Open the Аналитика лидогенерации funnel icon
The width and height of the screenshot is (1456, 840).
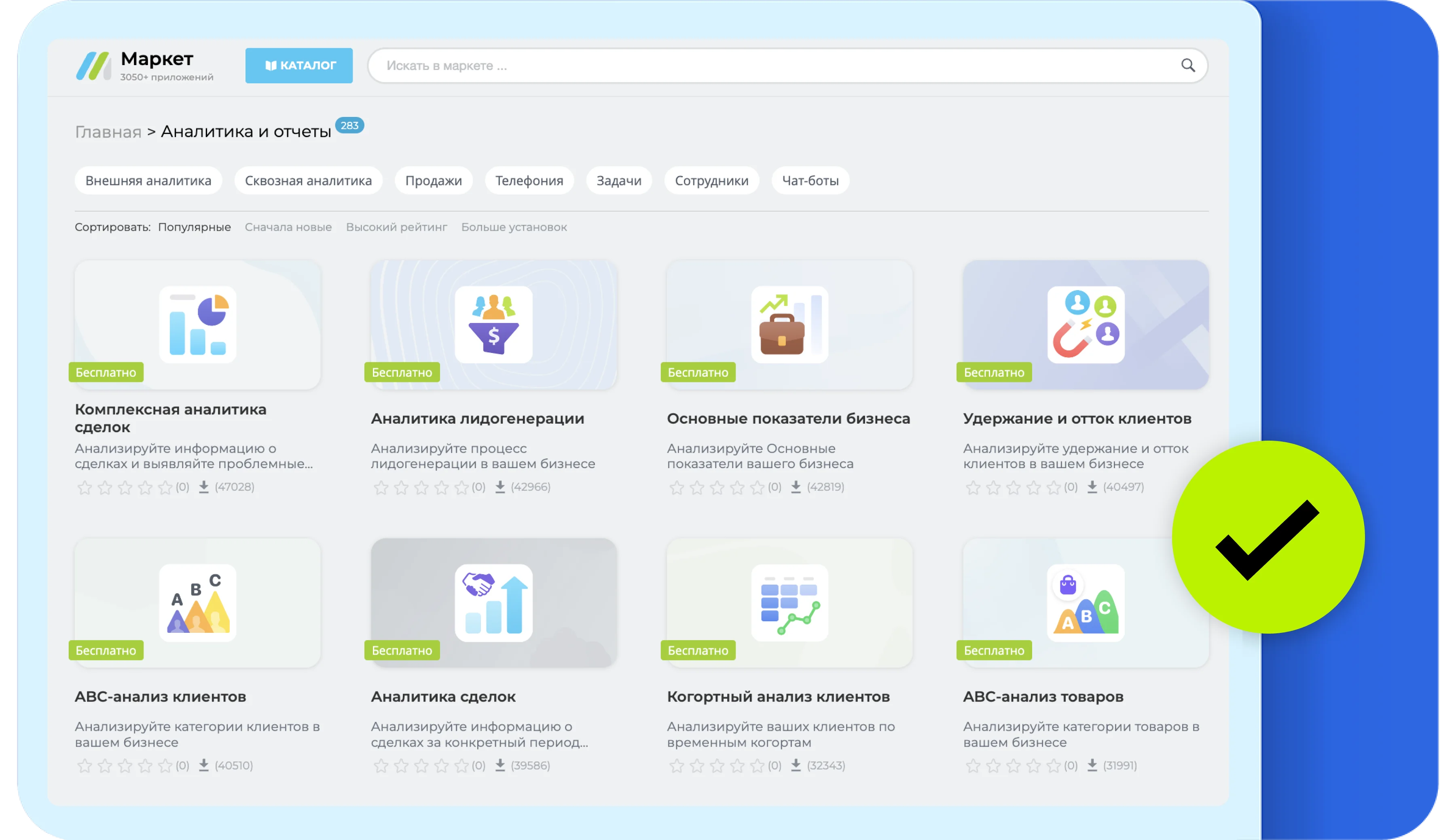click(x=493, y=325)
